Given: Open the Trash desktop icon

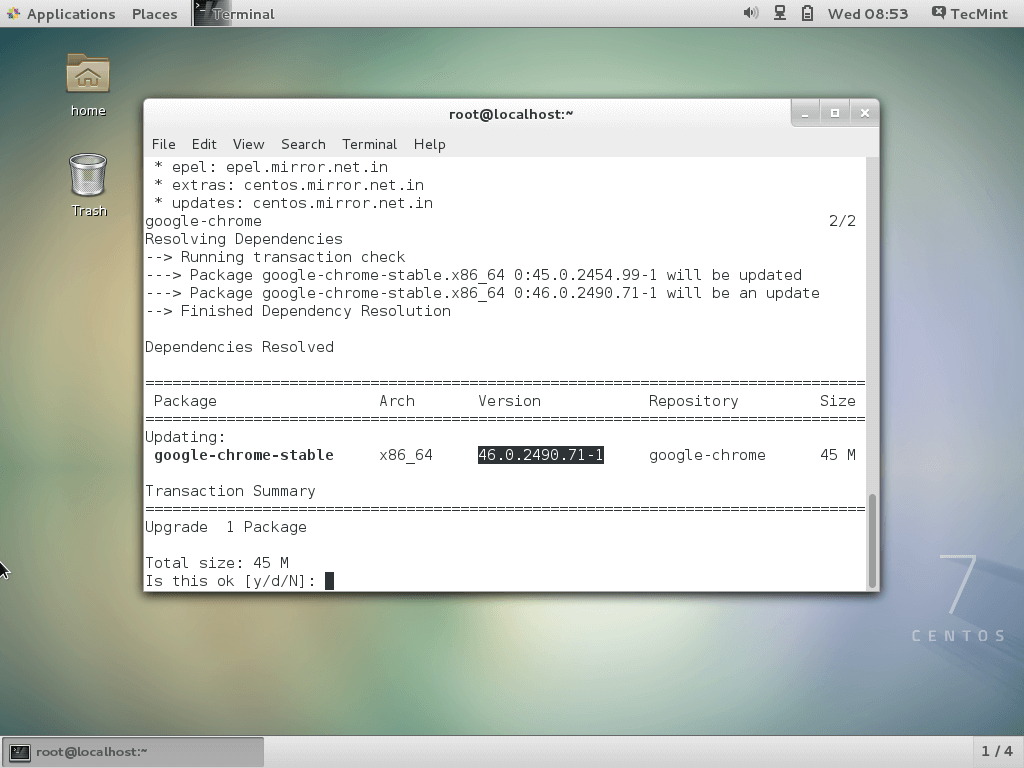Looking at the screenshot, I should (88, 176).
